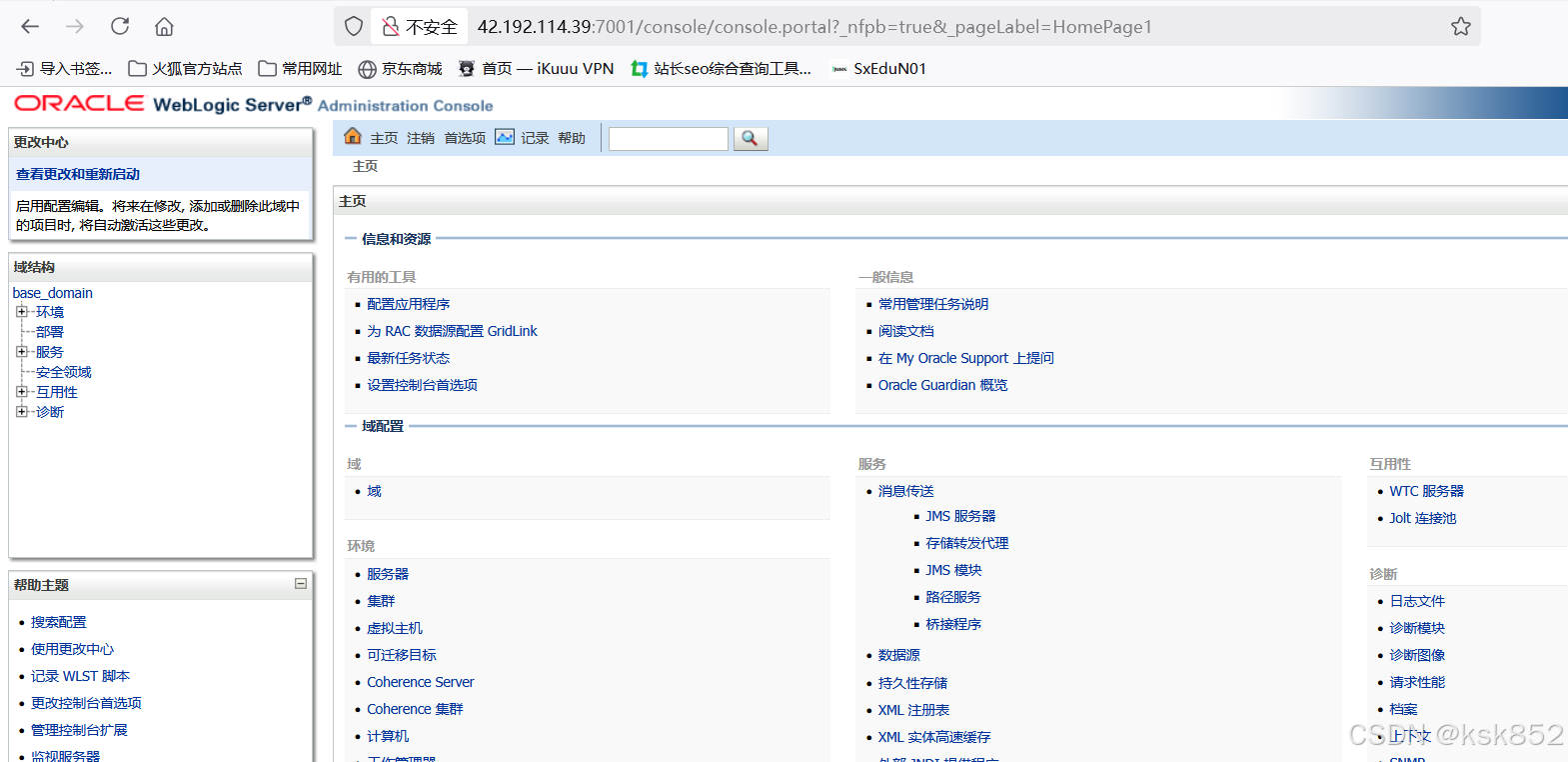This screenshot has width=1568, height=762.
Task: Click 记录 in console toolbar
Action: [535, 138]
